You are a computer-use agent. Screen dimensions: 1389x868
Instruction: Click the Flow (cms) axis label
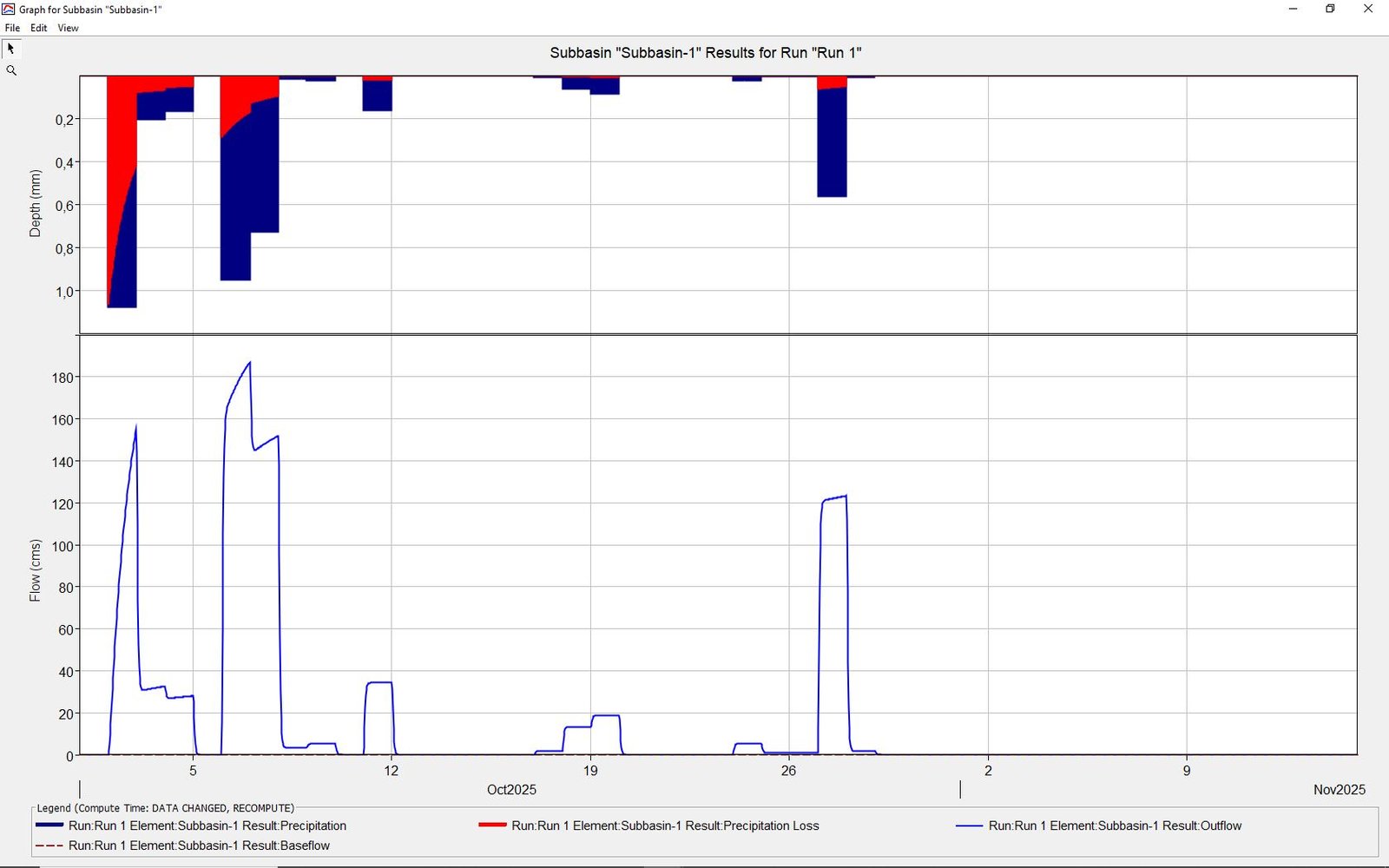(35, 570)
